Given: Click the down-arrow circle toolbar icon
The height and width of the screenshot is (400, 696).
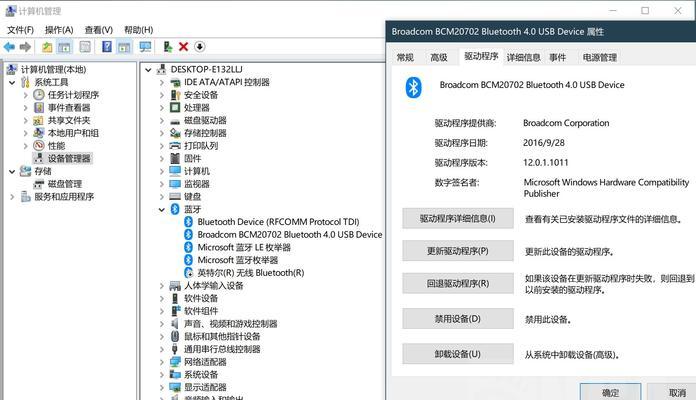Looking at the screenshot, I should [x=200, y=47].
